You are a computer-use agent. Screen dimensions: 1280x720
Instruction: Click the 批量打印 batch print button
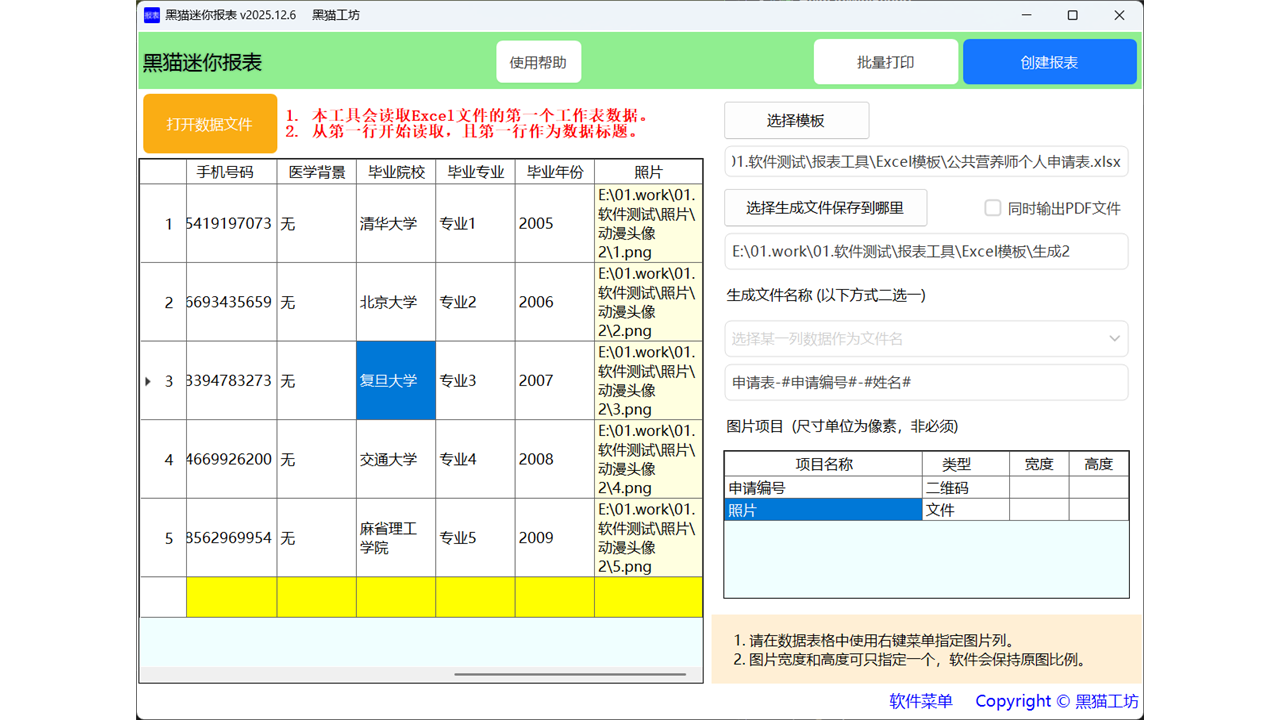coord(885,61)
